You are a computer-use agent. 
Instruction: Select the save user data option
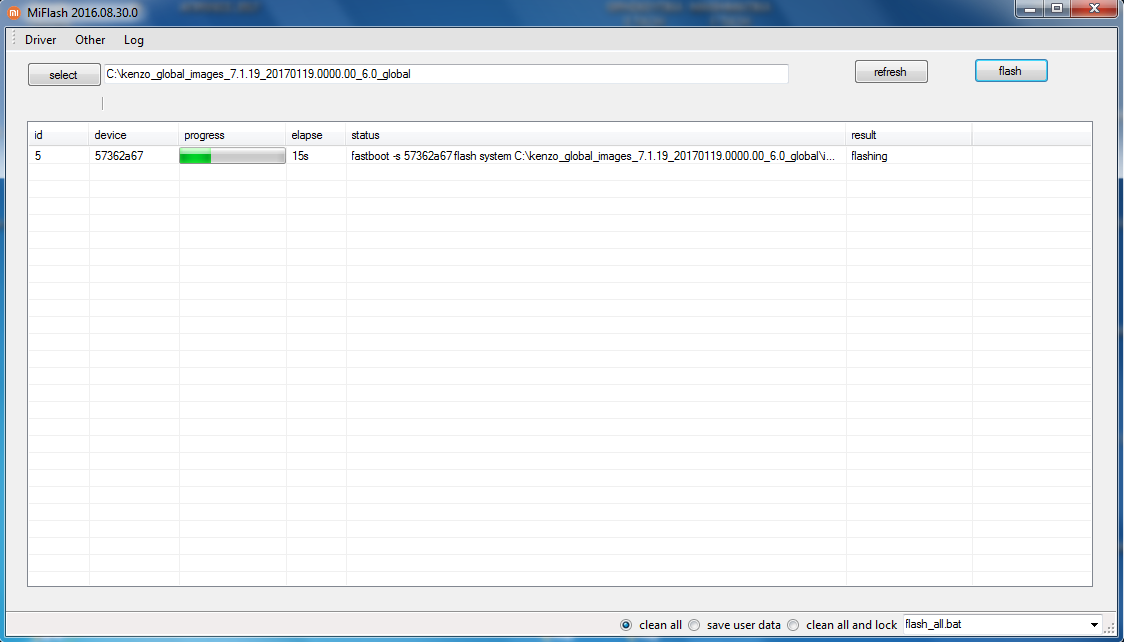[734, 625]
